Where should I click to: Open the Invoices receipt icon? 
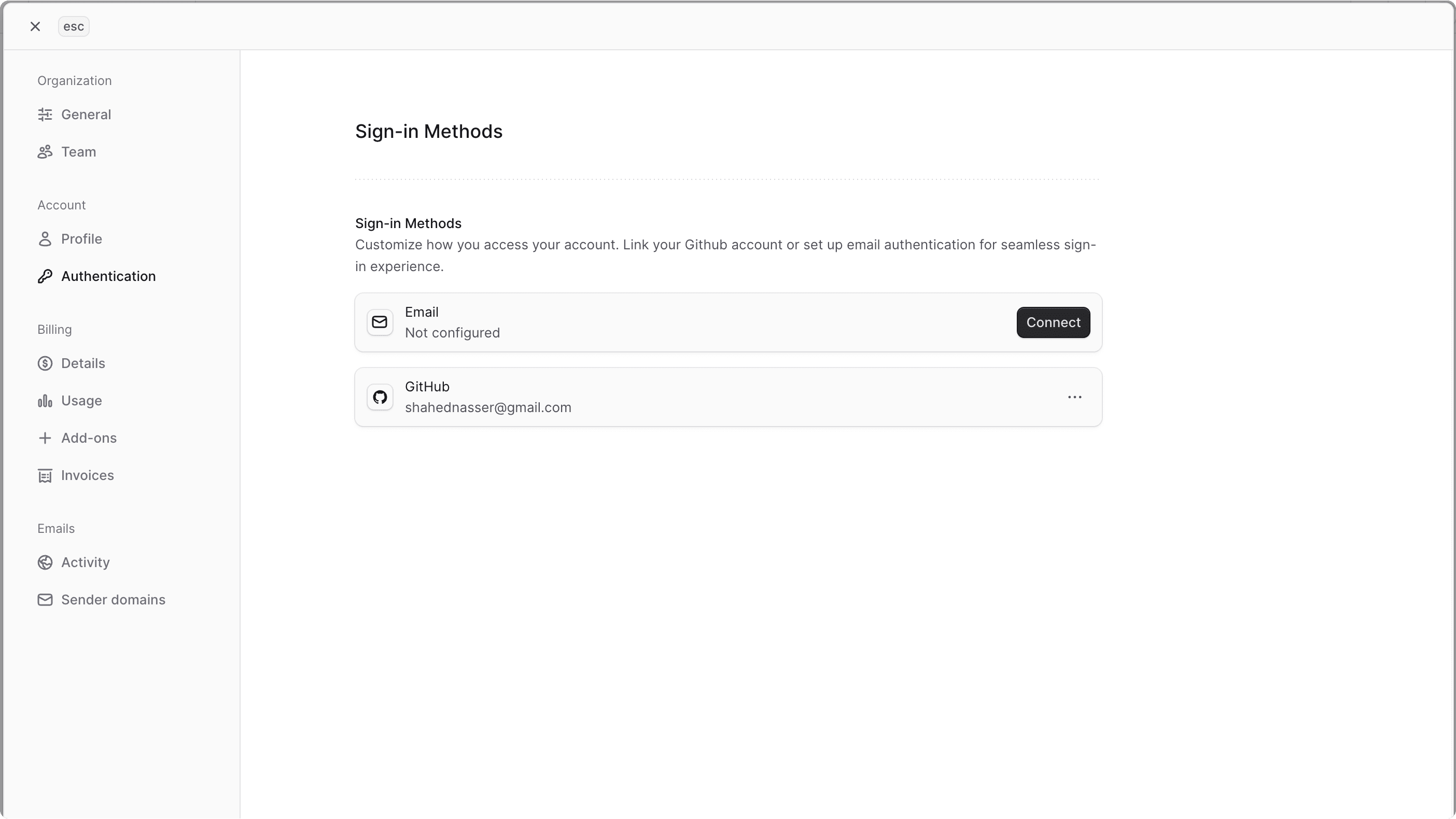[45, 475]
